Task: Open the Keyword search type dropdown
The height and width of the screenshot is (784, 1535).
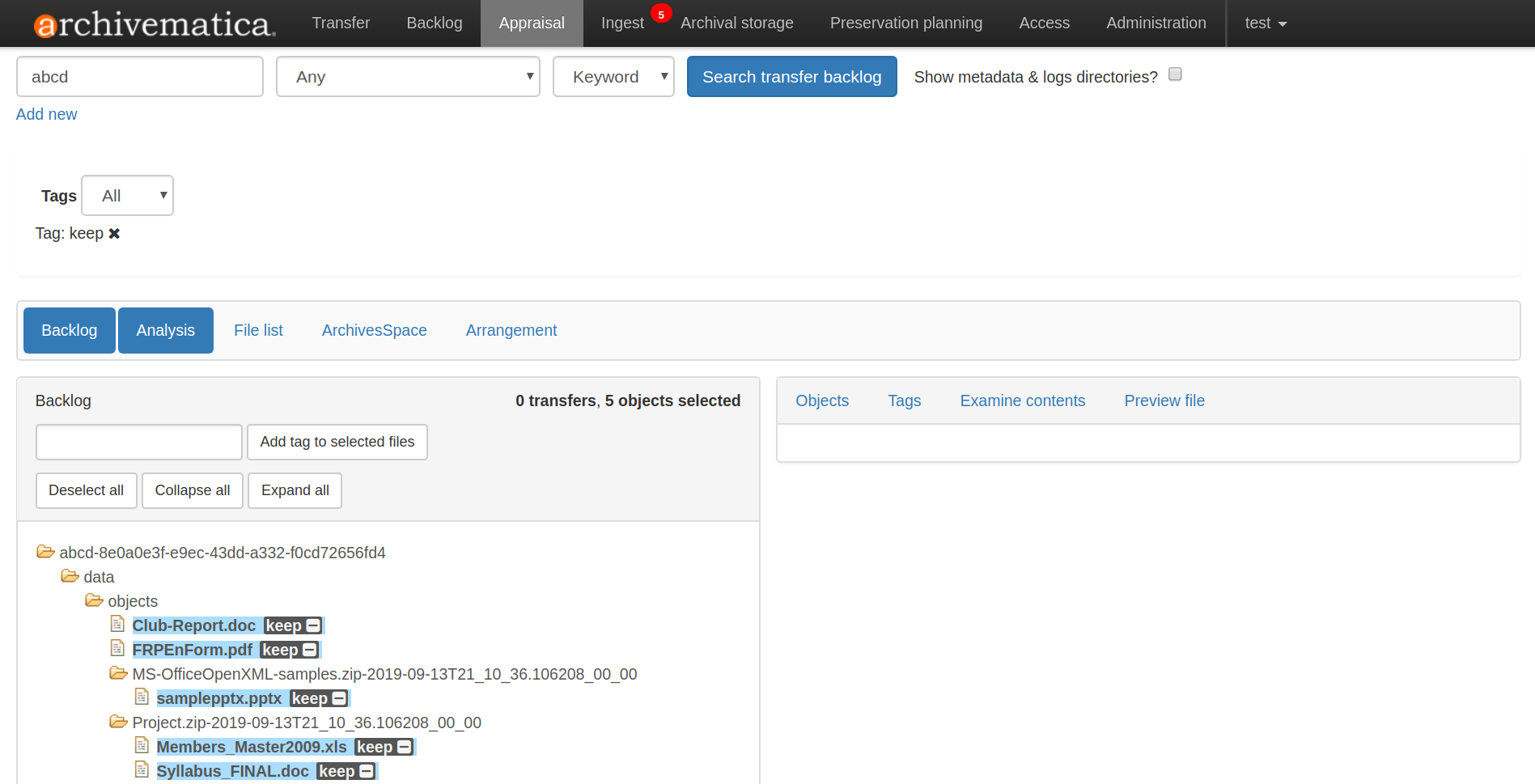Action: pyautogui.click(x=613, y=76)
